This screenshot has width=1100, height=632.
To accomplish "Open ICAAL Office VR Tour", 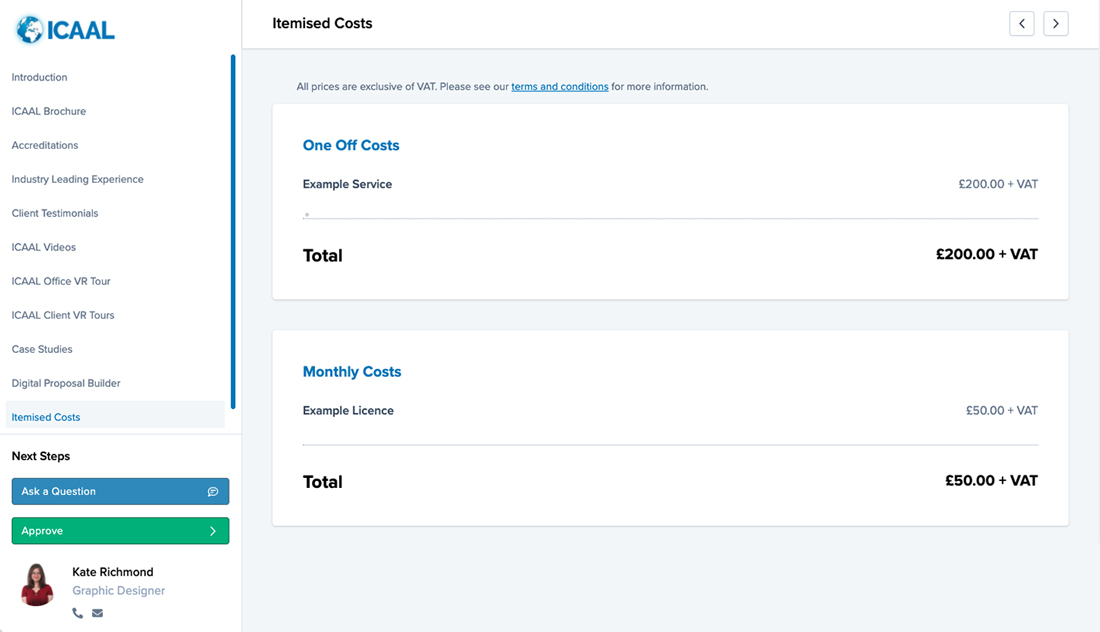I will (61, 281).
